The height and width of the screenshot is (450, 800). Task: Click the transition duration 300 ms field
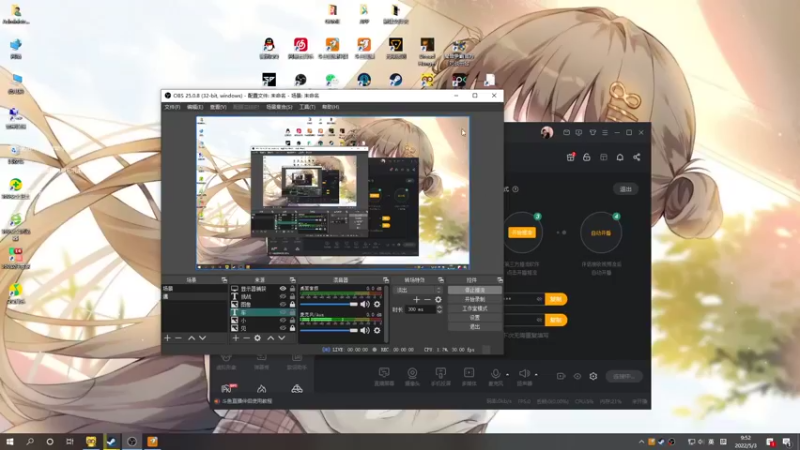420,309
